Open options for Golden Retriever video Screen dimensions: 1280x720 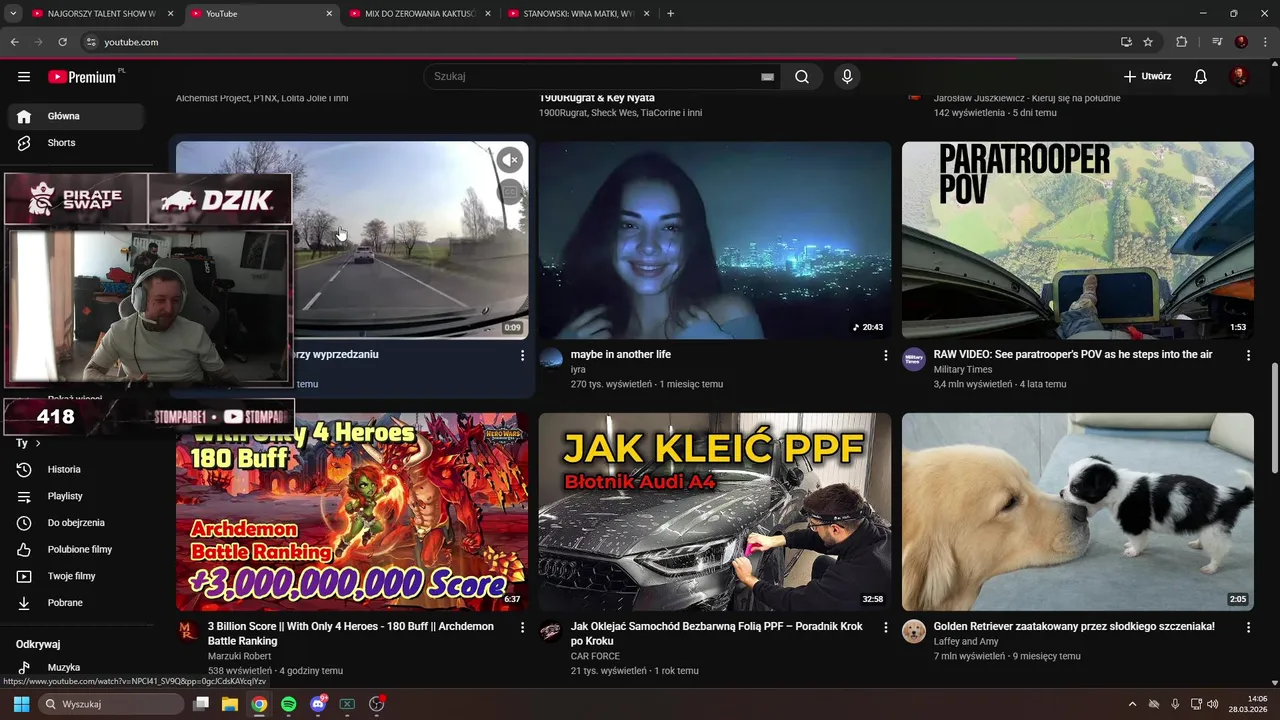(1248, 627)
